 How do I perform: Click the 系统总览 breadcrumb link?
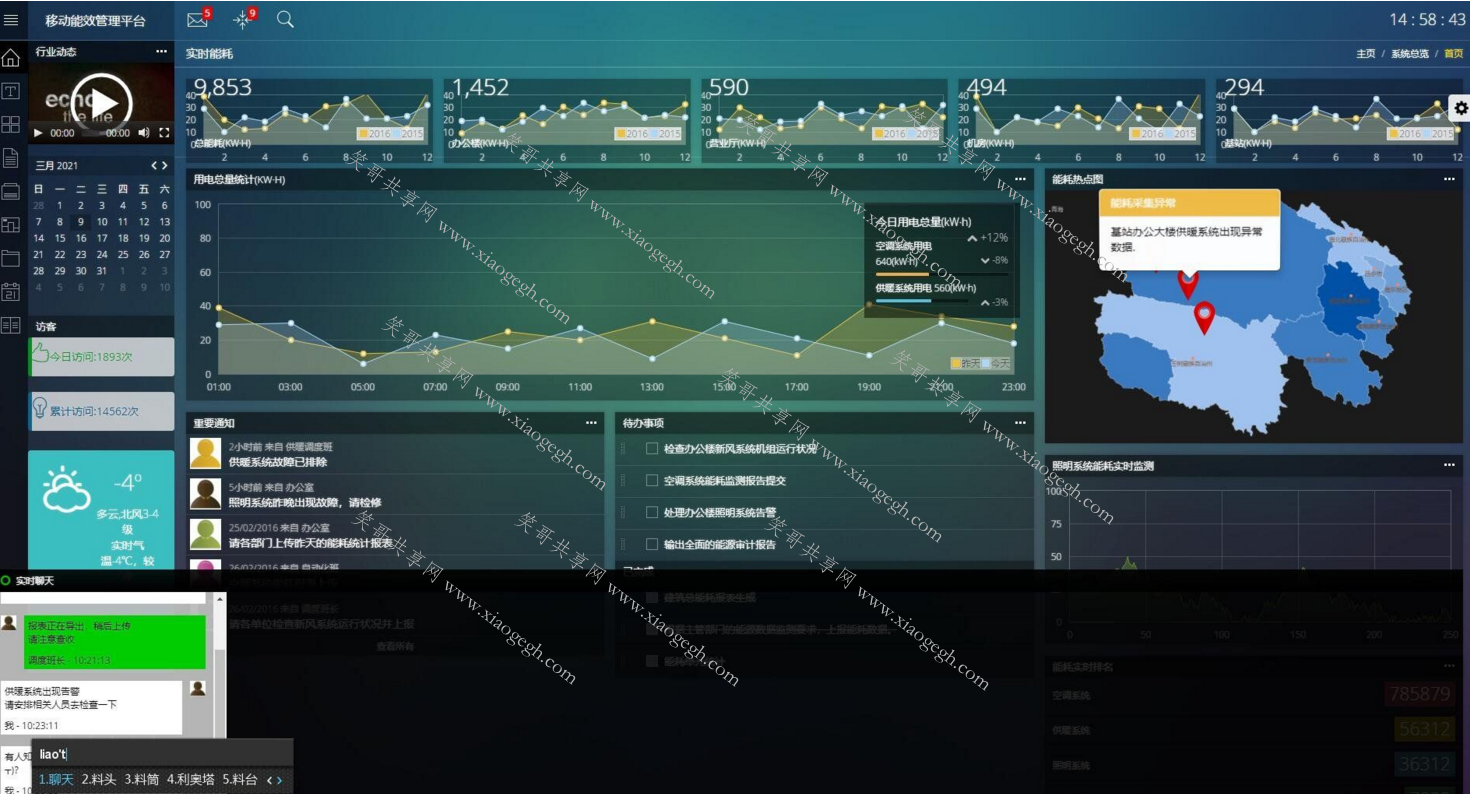pos(1410,54)
